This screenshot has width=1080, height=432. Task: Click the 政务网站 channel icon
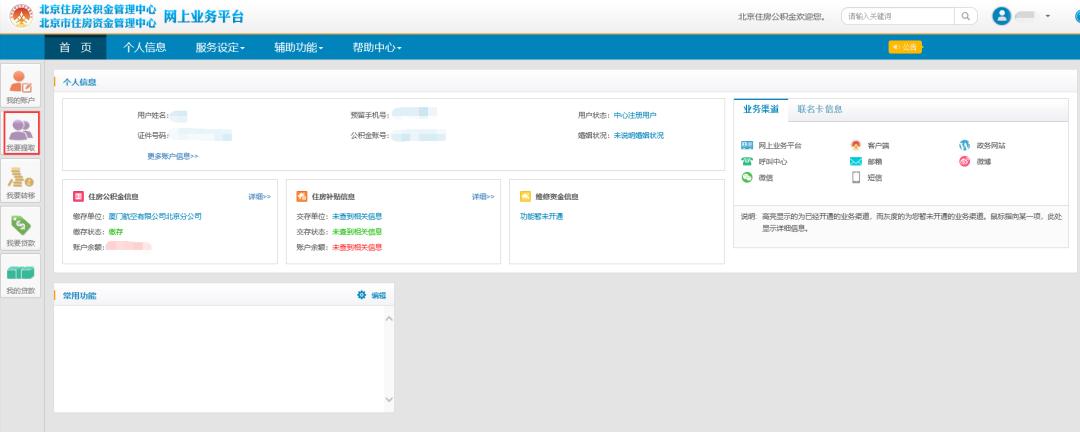click(x=964, y=145)
